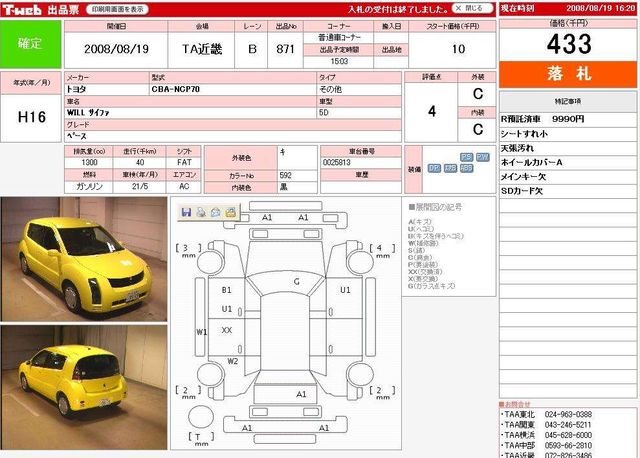Select the lane value B
Image resolution: width=640 pixels, height=458 pixels.
[252, 49]
